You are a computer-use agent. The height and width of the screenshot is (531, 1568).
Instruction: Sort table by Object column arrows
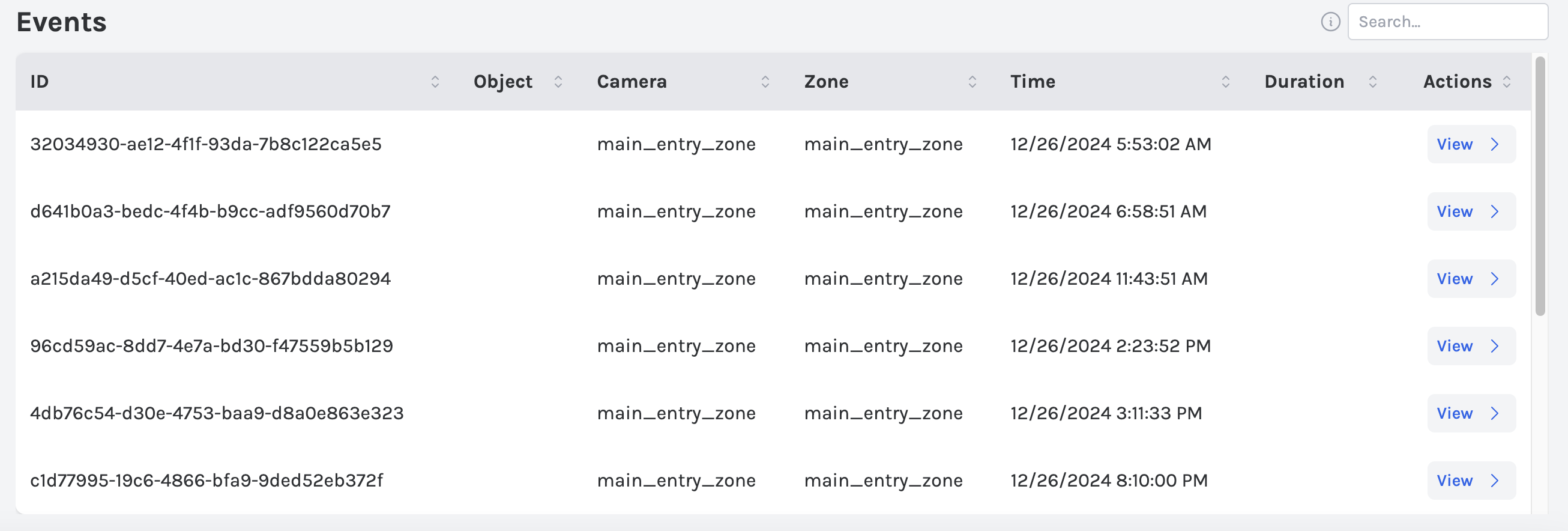558,82
